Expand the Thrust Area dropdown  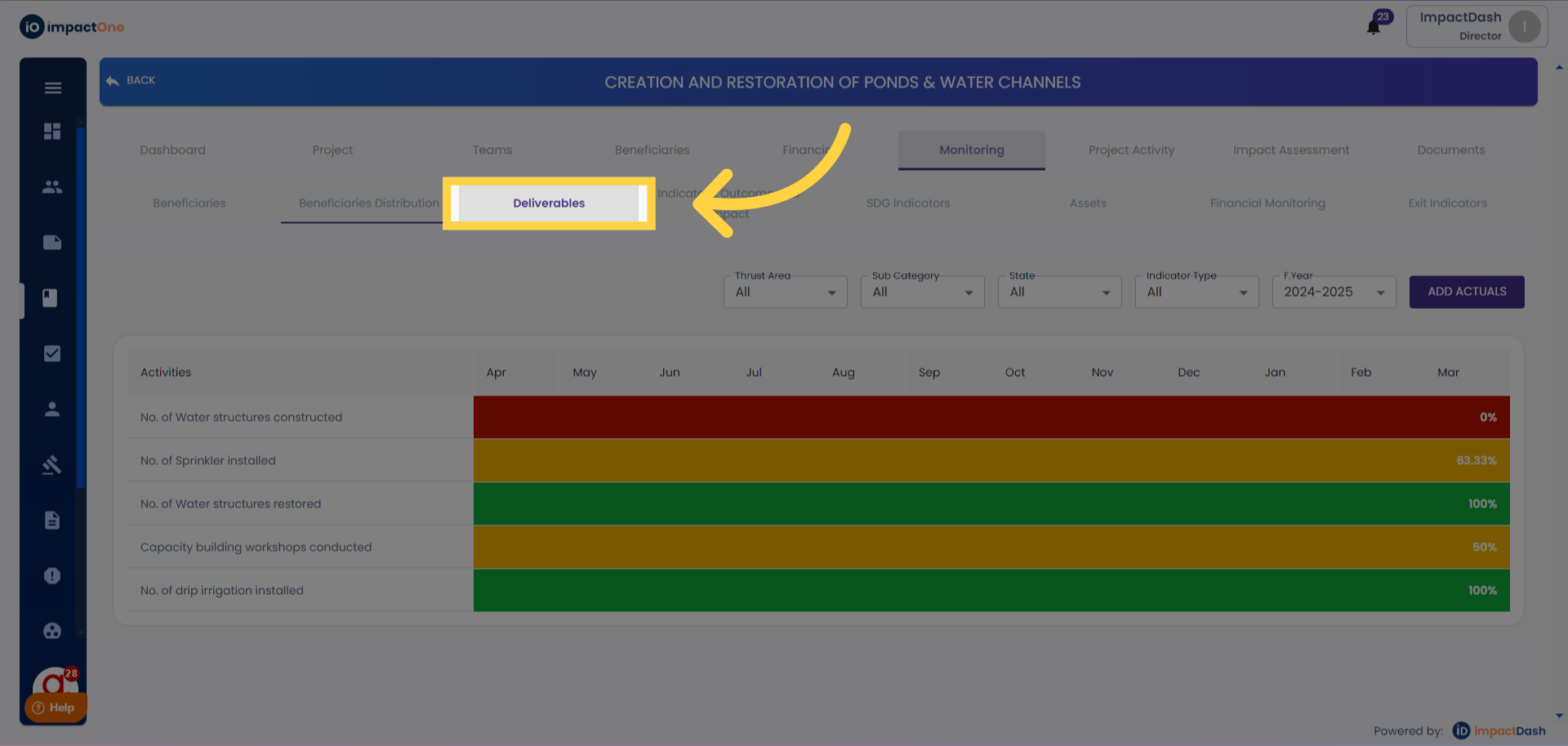(786, 292)
